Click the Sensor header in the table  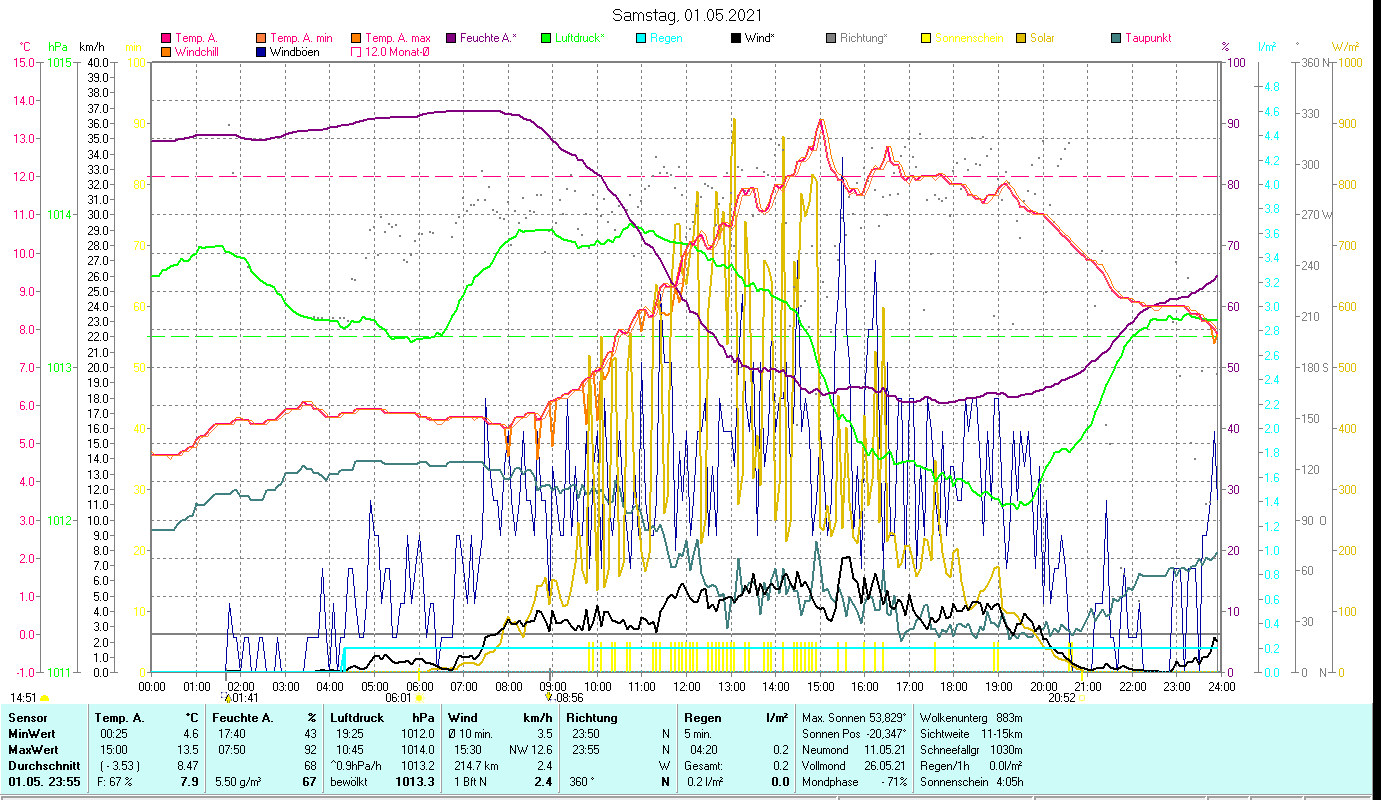[x=26, y=717]
